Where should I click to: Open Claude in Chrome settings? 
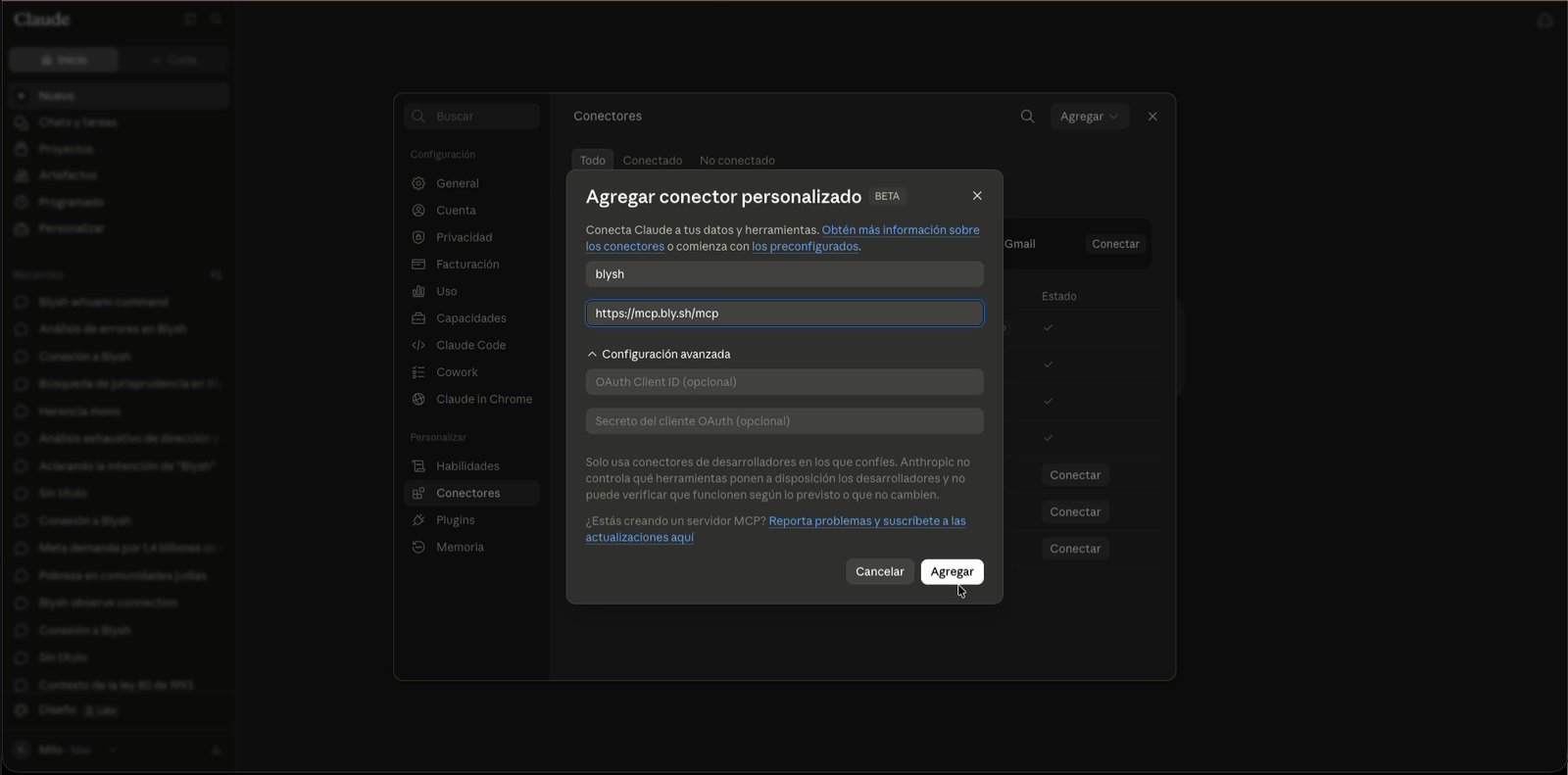click(x=472, y=399)
